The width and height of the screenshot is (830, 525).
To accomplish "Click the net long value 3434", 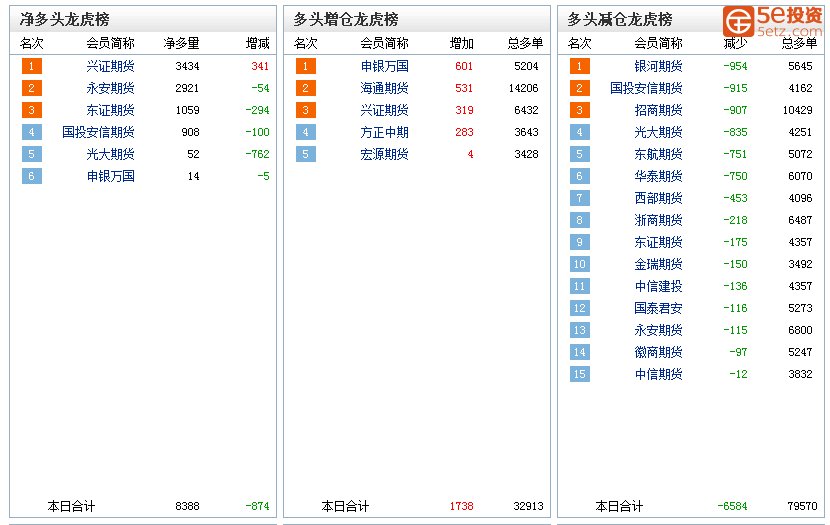I will (187, 66).
